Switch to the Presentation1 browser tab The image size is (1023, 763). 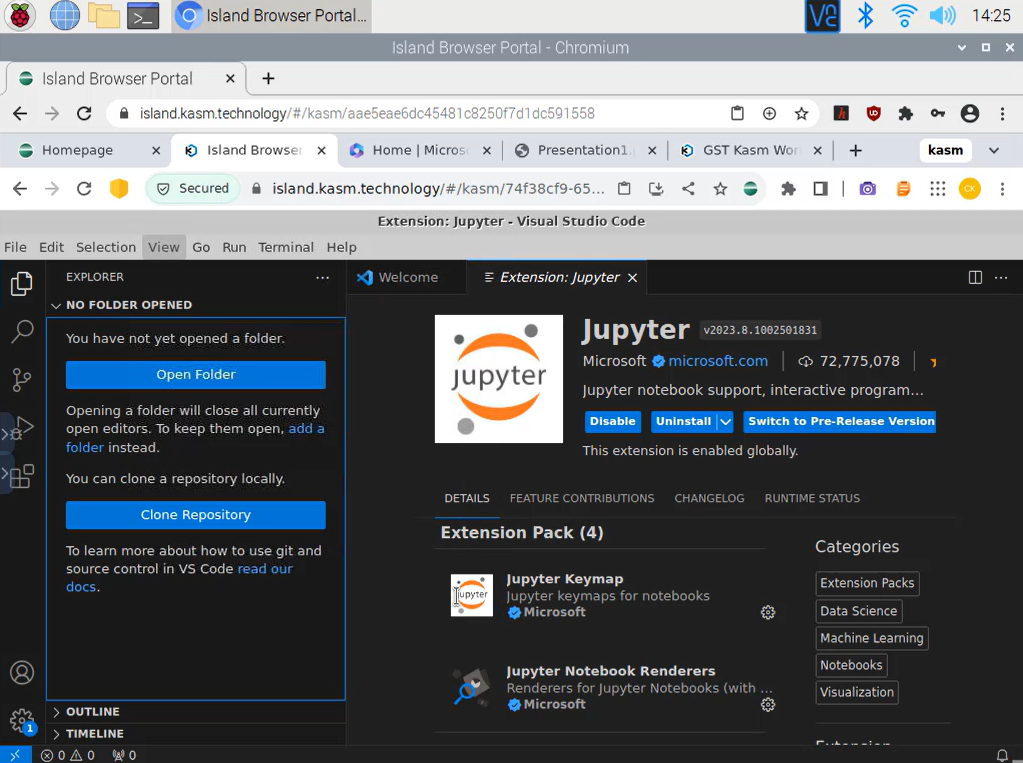pos(583,150)
